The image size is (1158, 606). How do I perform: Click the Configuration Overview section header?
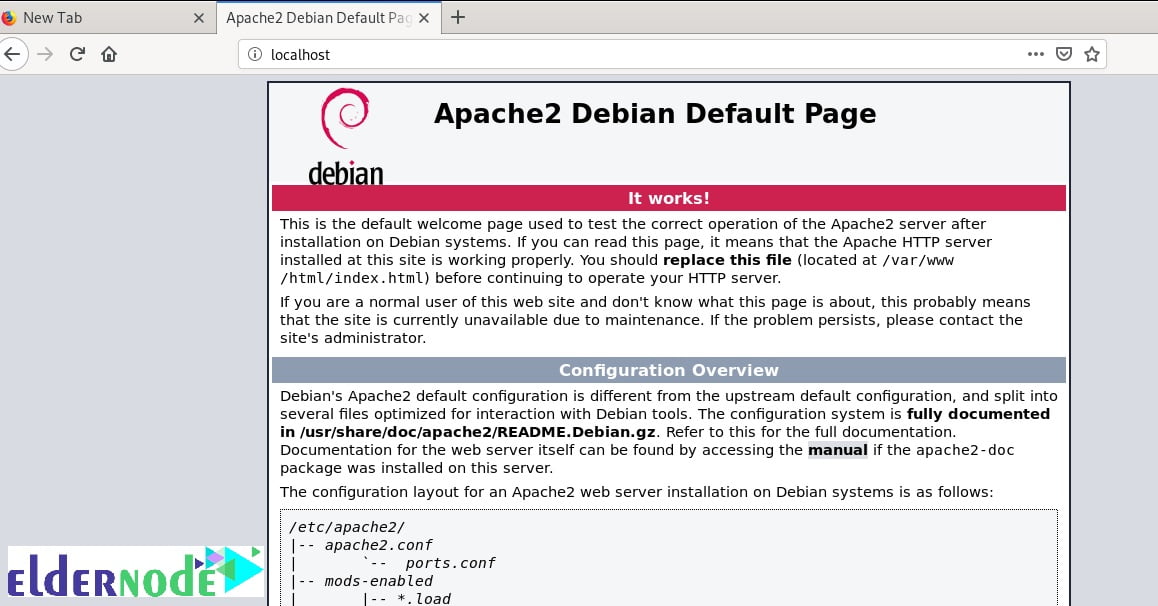coord(668,370)
